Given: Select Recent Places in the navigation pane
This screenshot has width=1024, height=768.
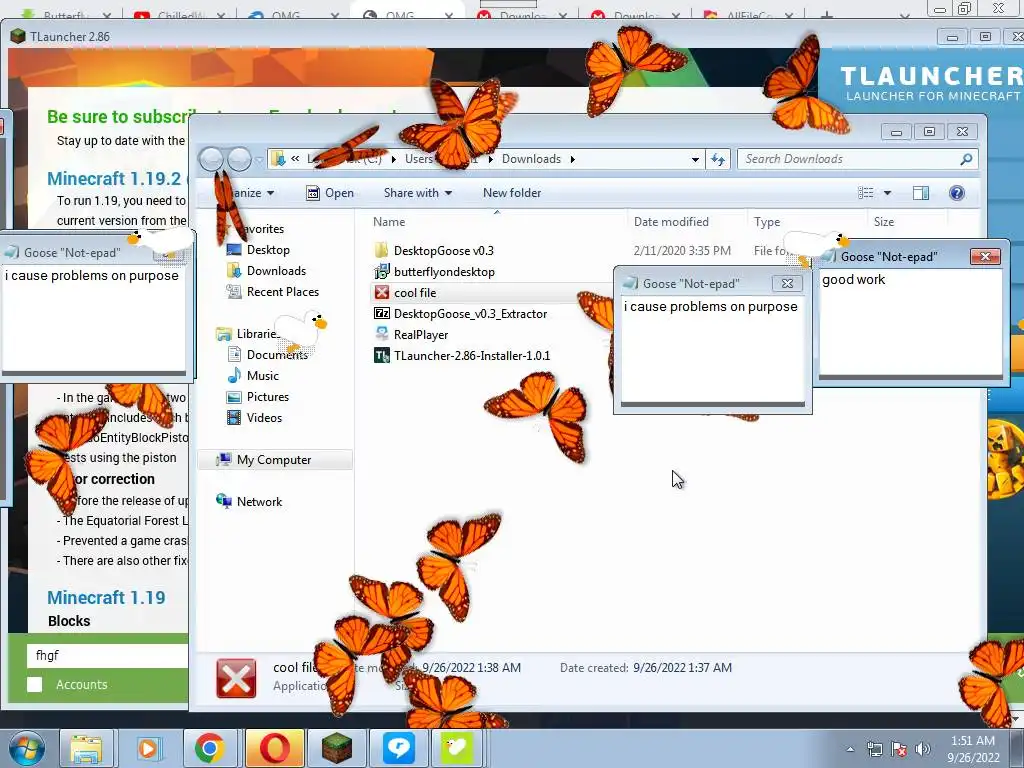Looking at the screenshot, I should [x=283, y=291].
